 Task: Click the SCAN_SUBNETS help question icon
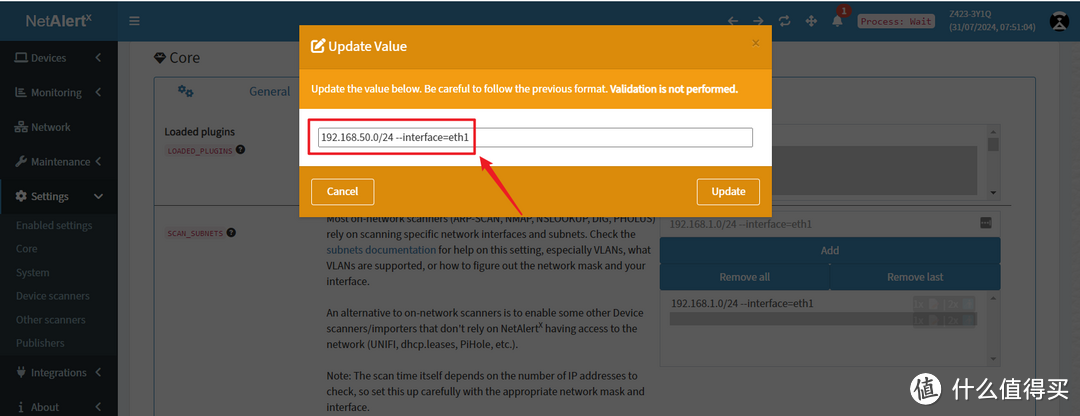click(x=231, y=233)
